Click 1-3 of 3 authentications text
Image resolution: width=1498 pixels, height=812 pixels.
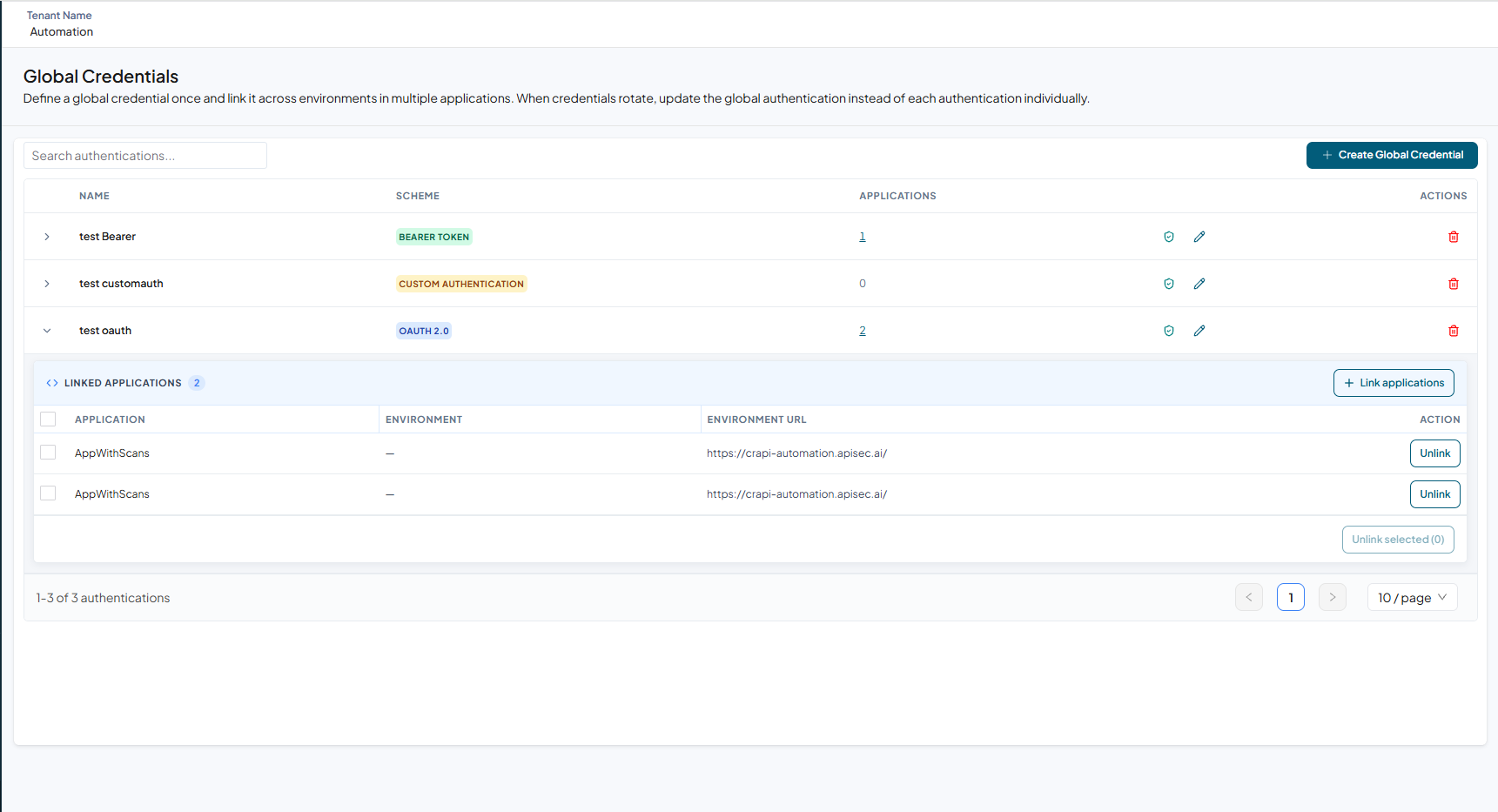click(x=103, y=598)
